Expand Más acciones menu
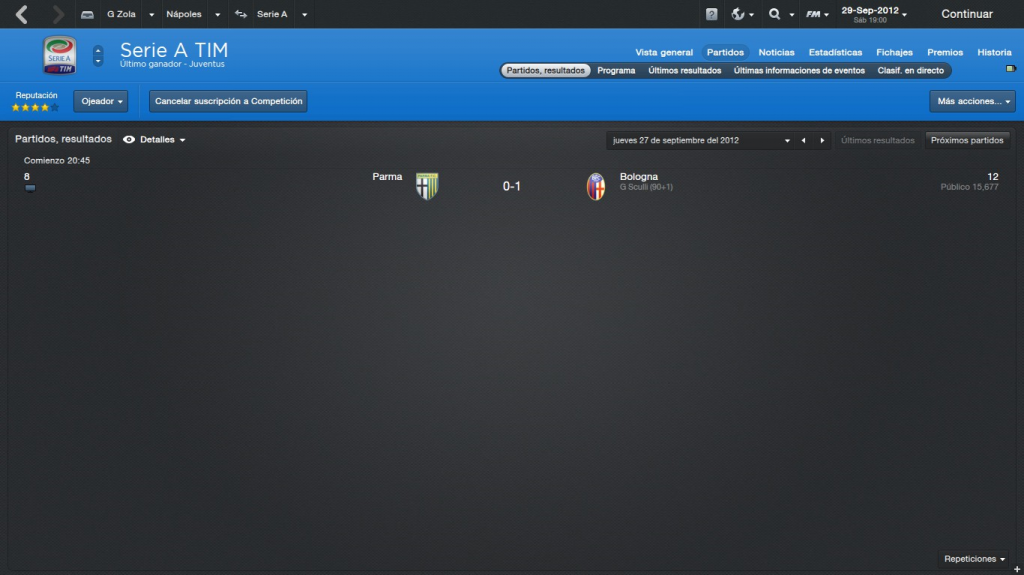The height and width of the screenshot is (575, 1024). click(972, 101)
